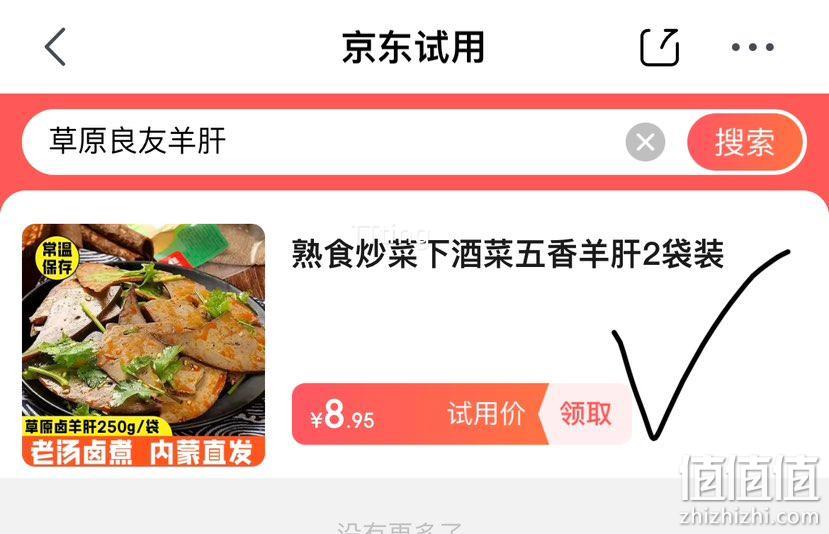Tap the 没有更多了 end-of-list text

tap(400, 528)
